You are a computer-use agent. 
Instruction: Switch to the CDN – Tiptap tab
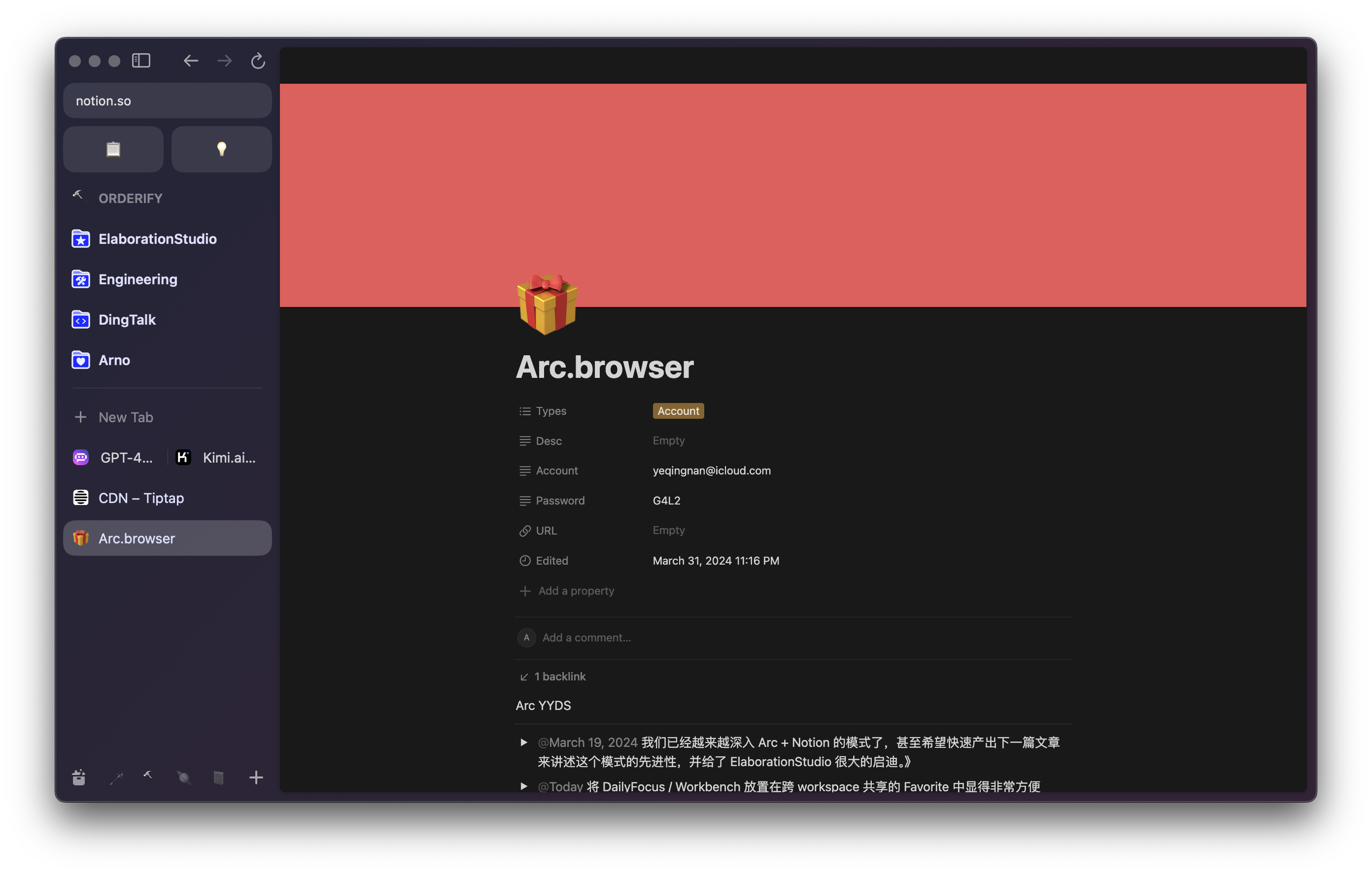tap(141, 498)
